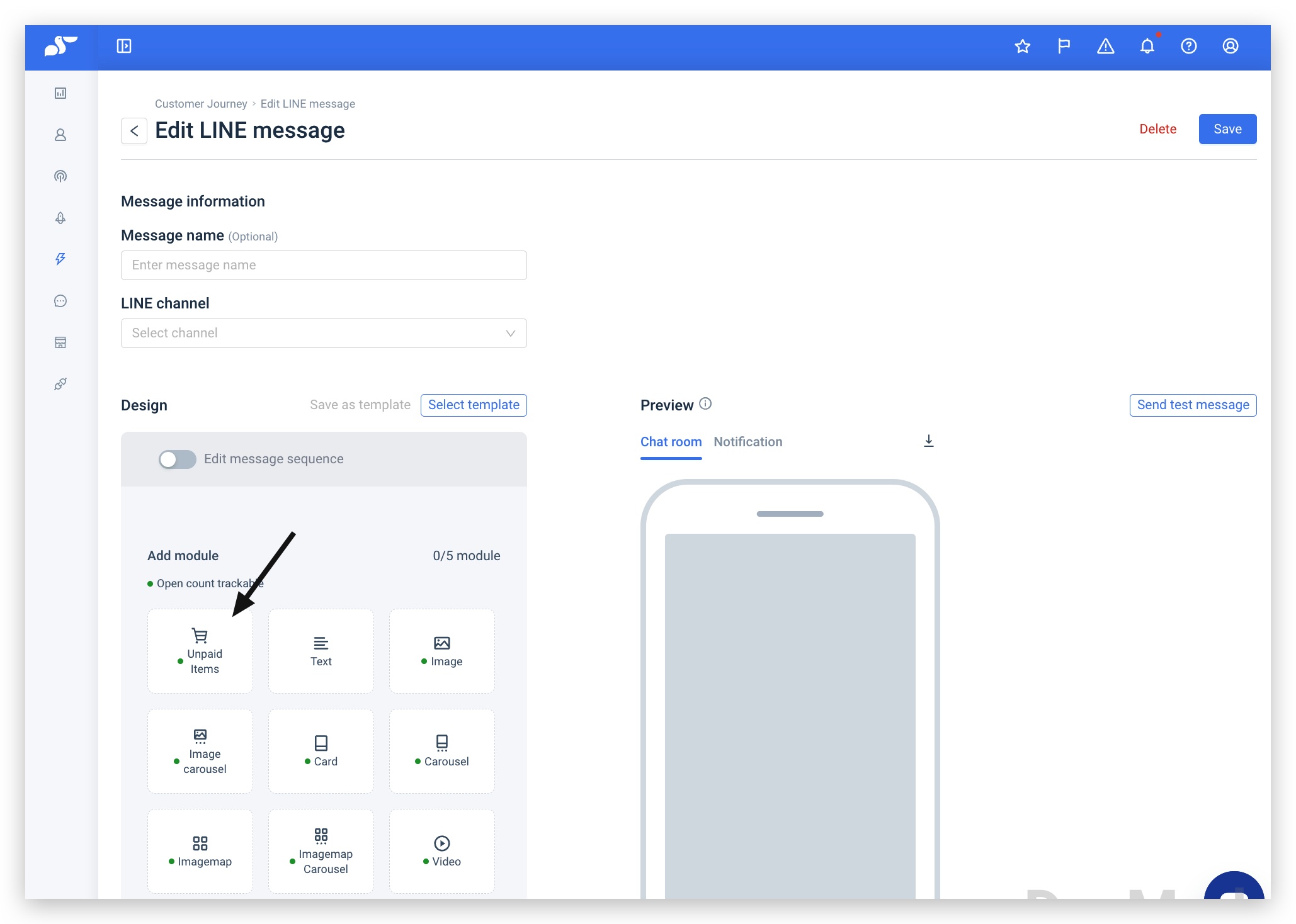Screen dimensions: 1296x924
Task: Add the Imagemap module
Action: (200, 851)
